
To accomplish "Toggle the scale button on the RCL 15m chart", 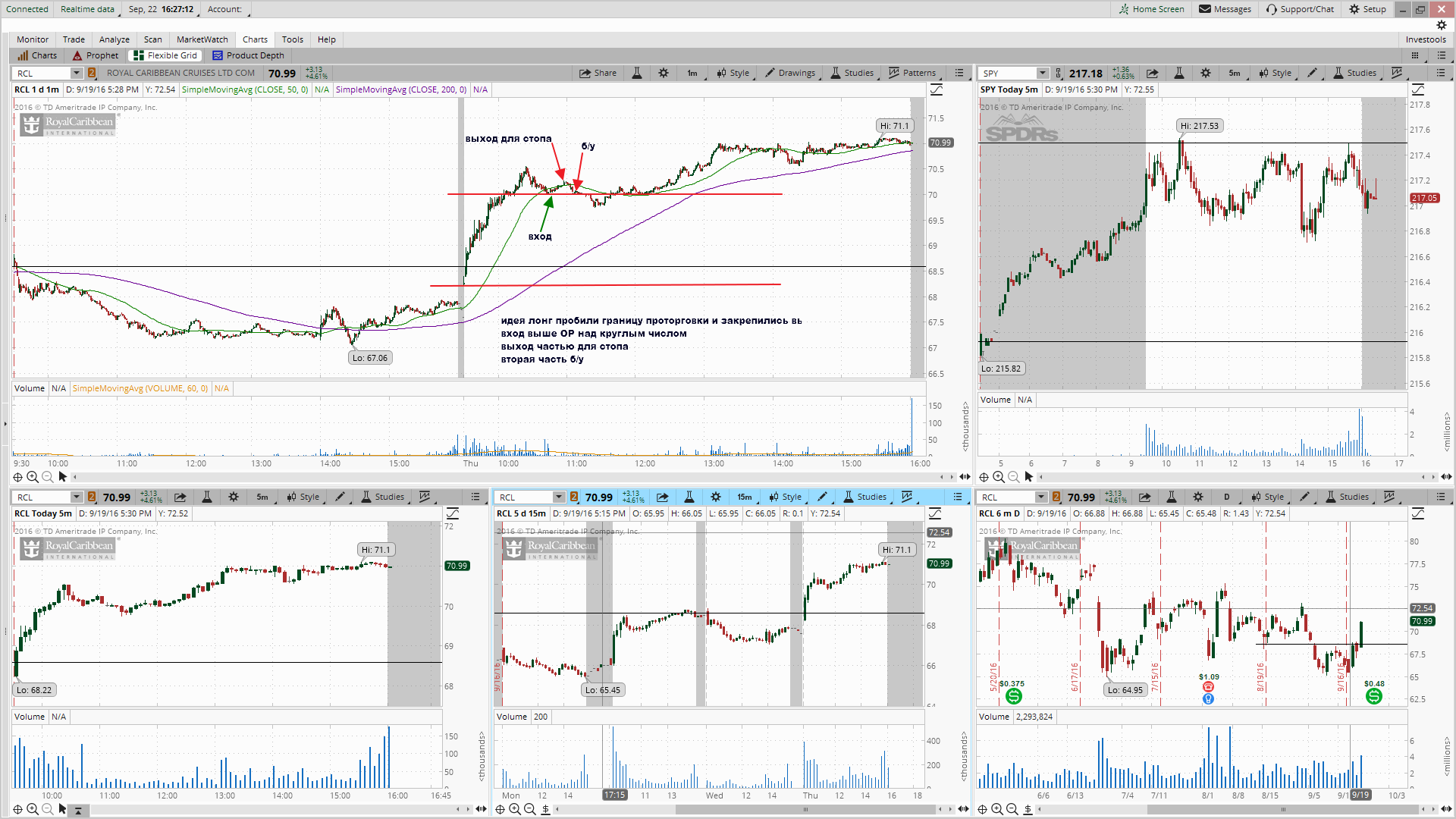I will coord(935,514).
